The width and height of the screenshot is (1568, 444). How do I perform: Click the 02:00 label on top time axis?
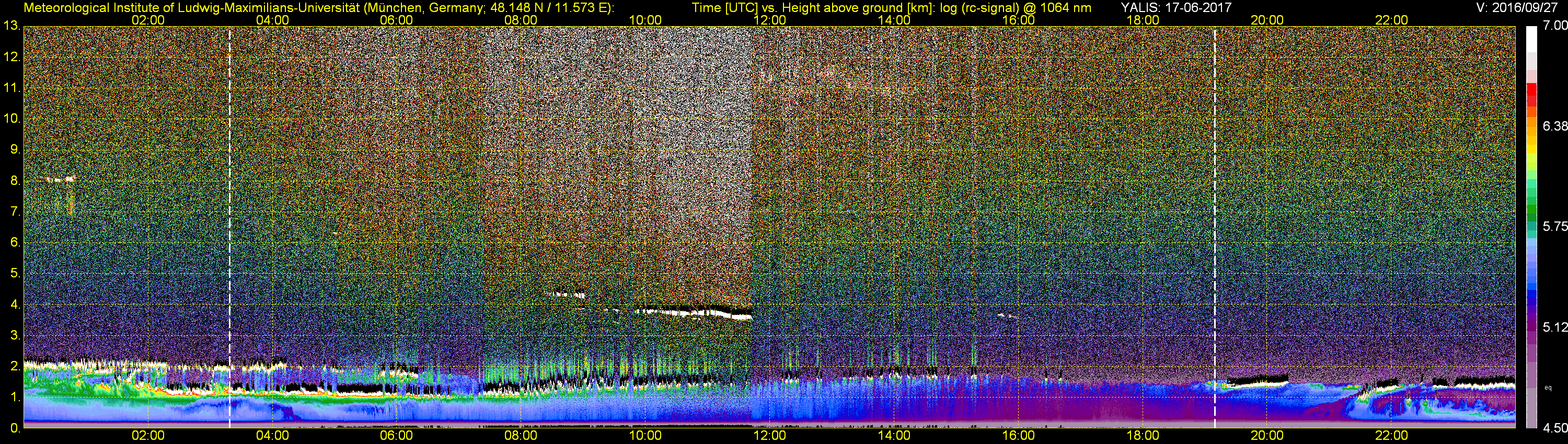pos(148,20)
